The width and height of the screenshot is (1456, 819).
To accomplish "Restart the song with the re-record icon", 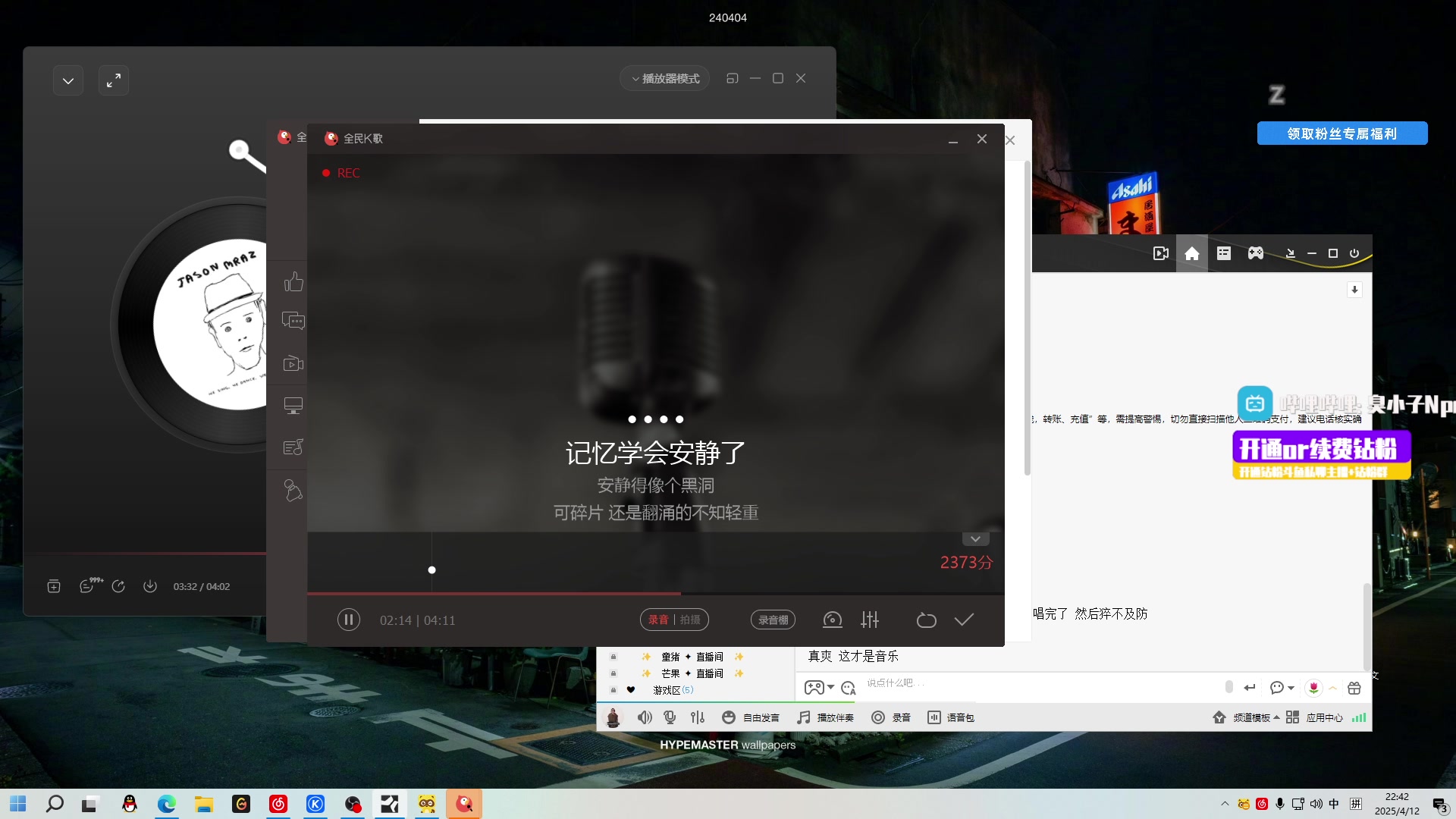I will pyautogui.click(x=926, y=620).
